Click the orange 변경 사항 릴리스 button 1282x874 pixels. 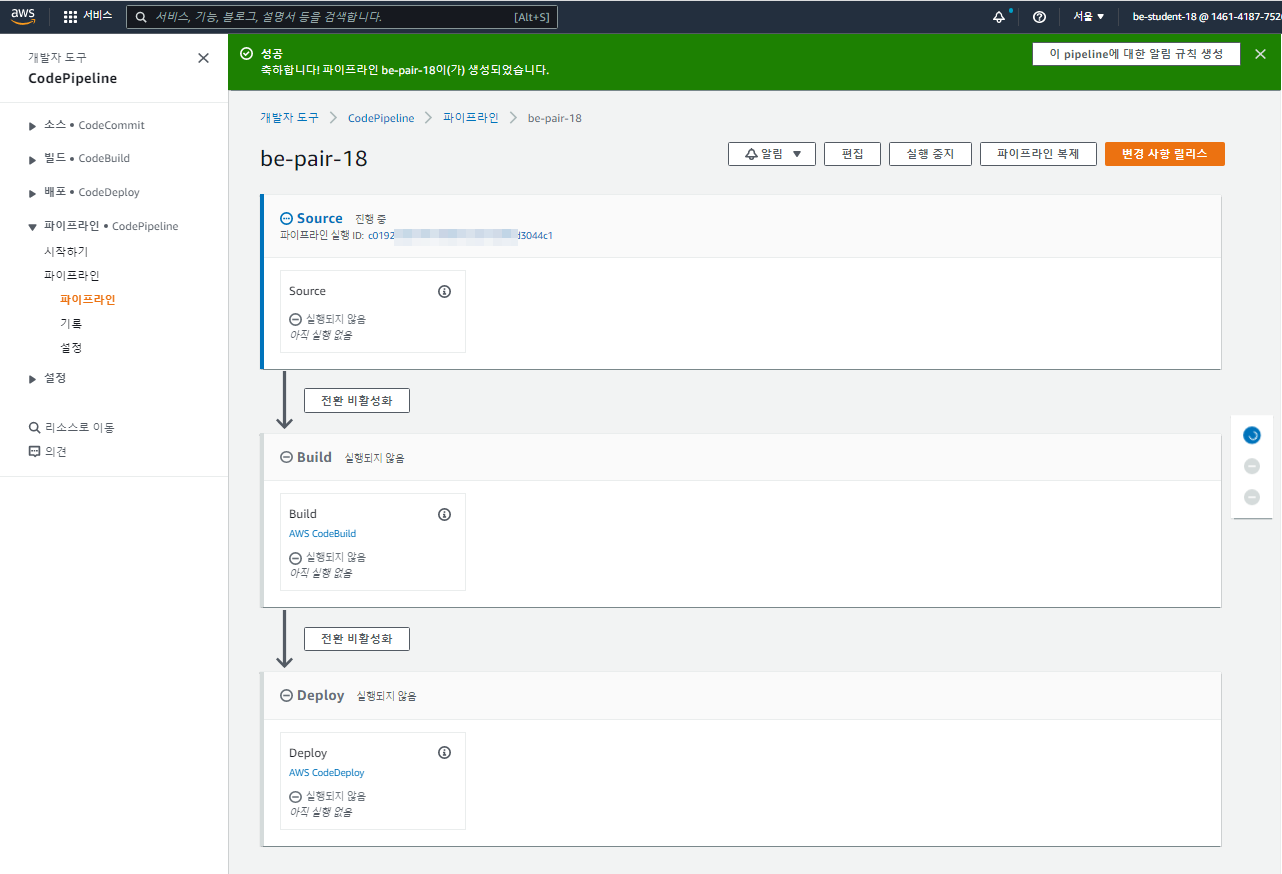tap(1165, 154)
